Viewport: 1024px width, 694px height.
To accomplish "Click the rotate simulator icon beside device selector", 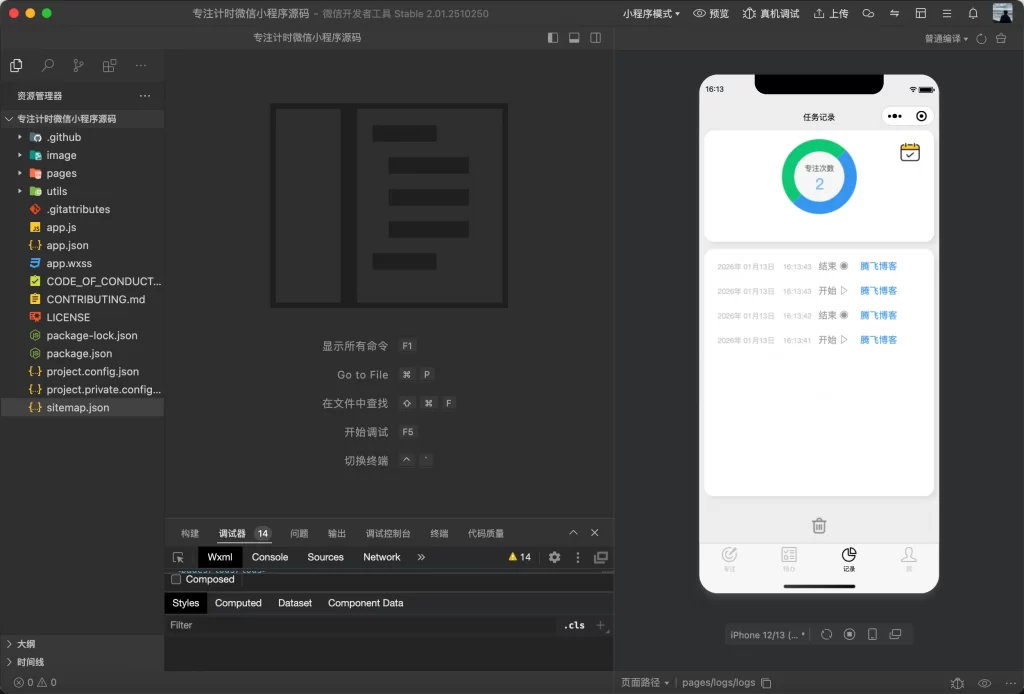I will coord(826,634).
